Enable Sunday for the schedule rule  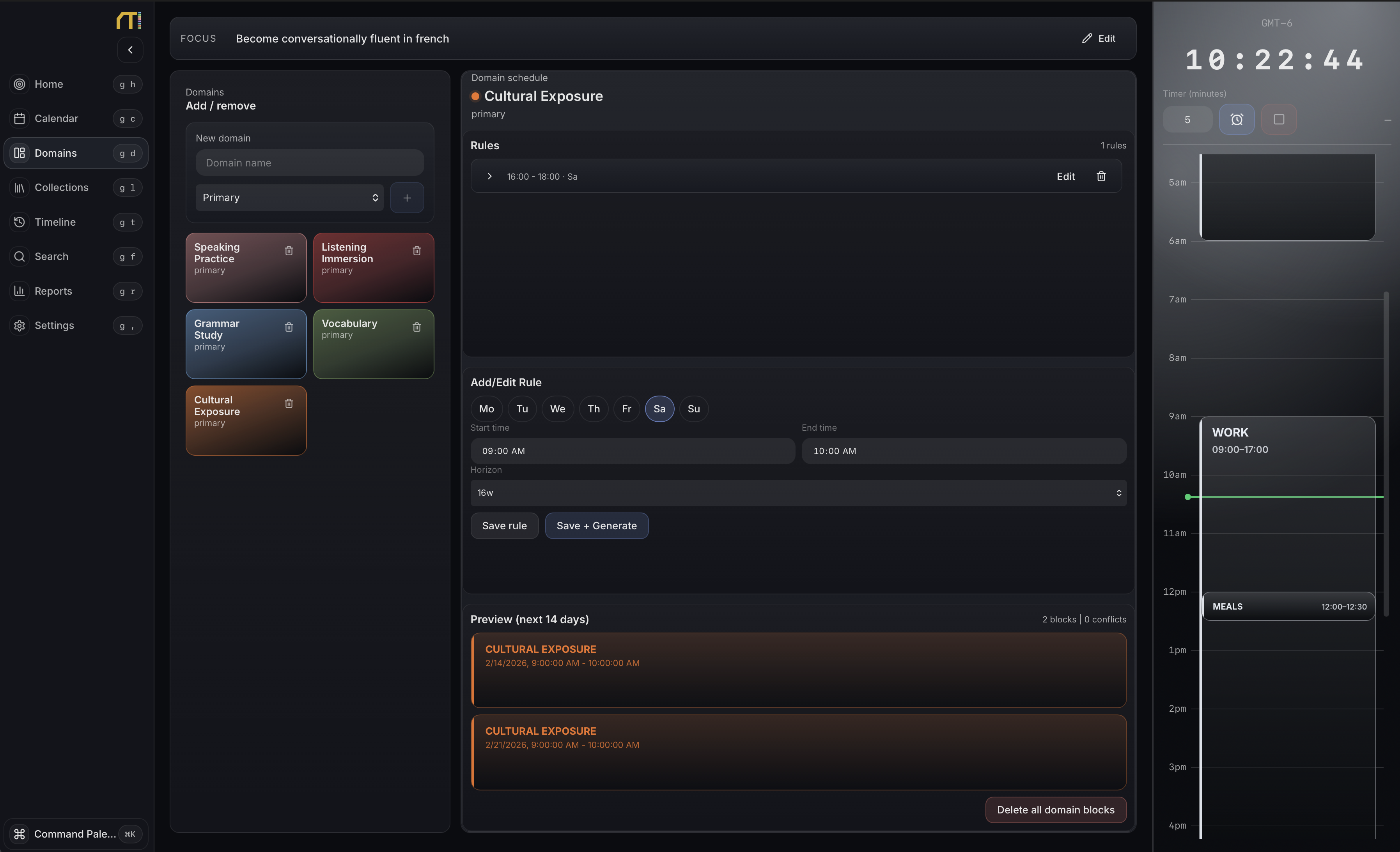pyautogui.click(x=693, y=408)
